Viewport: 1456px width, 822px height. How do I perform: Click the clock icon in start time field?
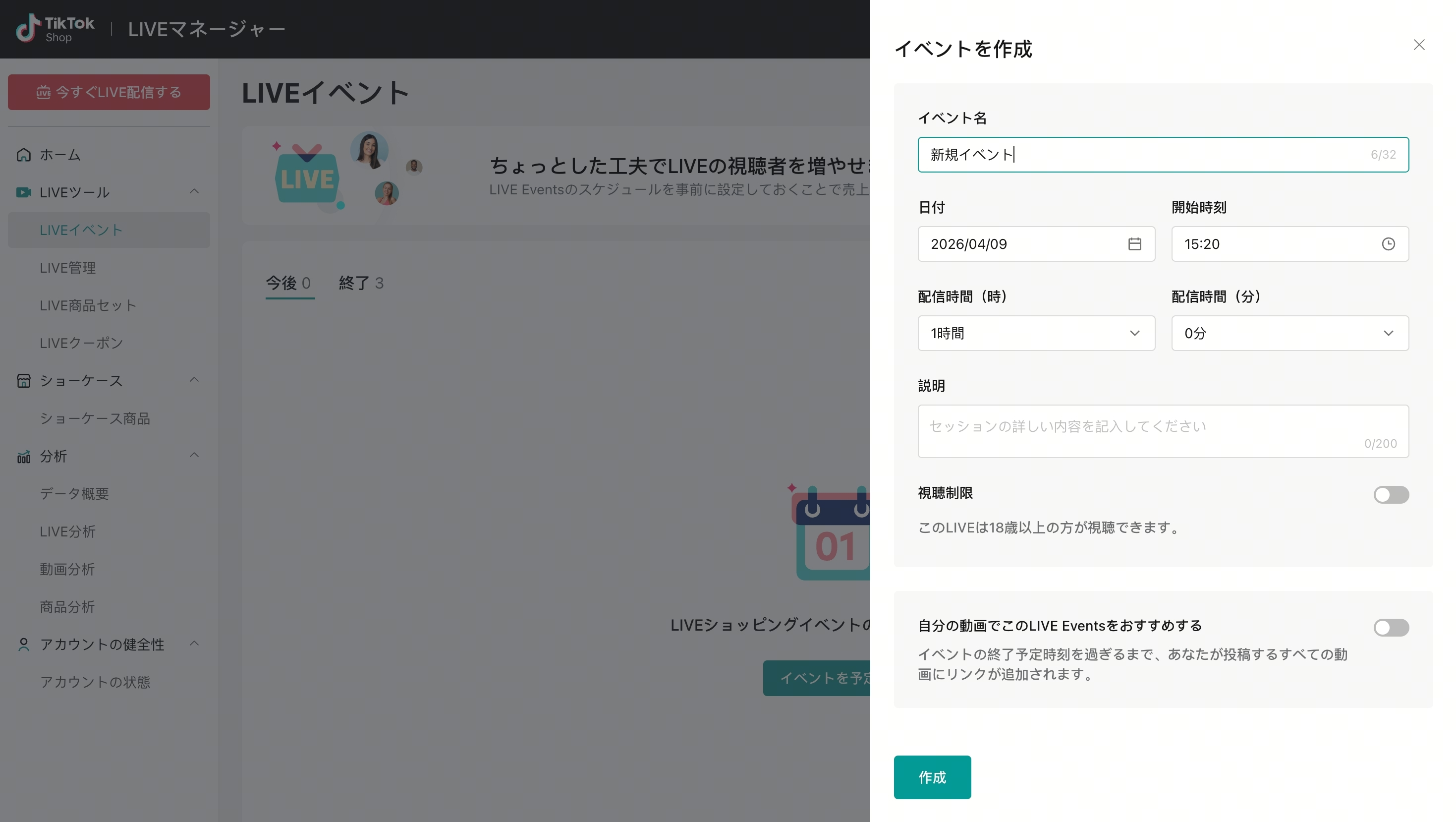[x=1388, y=243]
